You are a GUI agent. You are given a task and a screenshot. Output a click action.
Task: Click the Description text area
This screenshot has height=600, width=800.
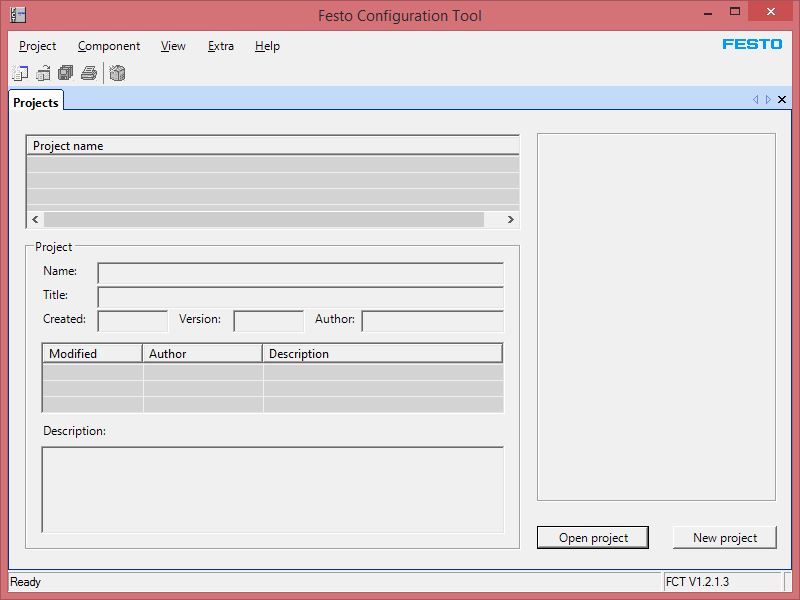click(x=272, y=490)
